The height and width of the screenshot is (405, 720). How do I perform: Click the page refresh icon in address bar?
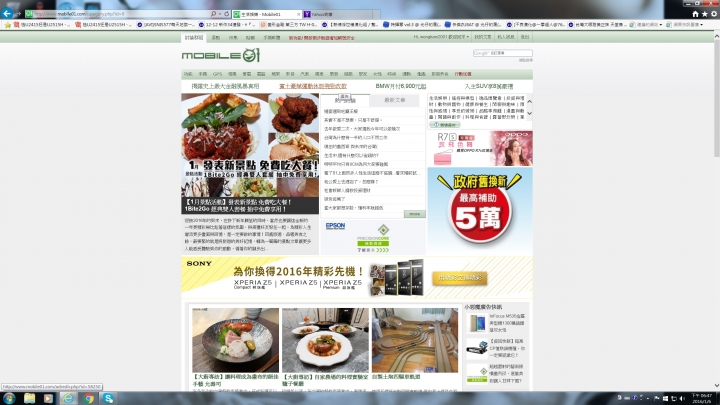click(x=226, y=14)
